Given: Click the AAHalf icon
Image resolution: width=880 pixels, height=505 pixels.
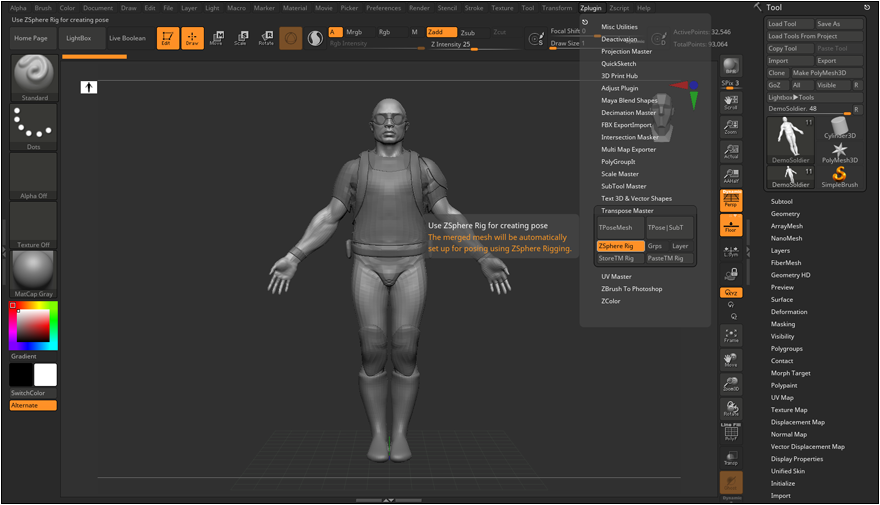Looking at the screenshot, I should pyautogui.click(x=731, y=176).
